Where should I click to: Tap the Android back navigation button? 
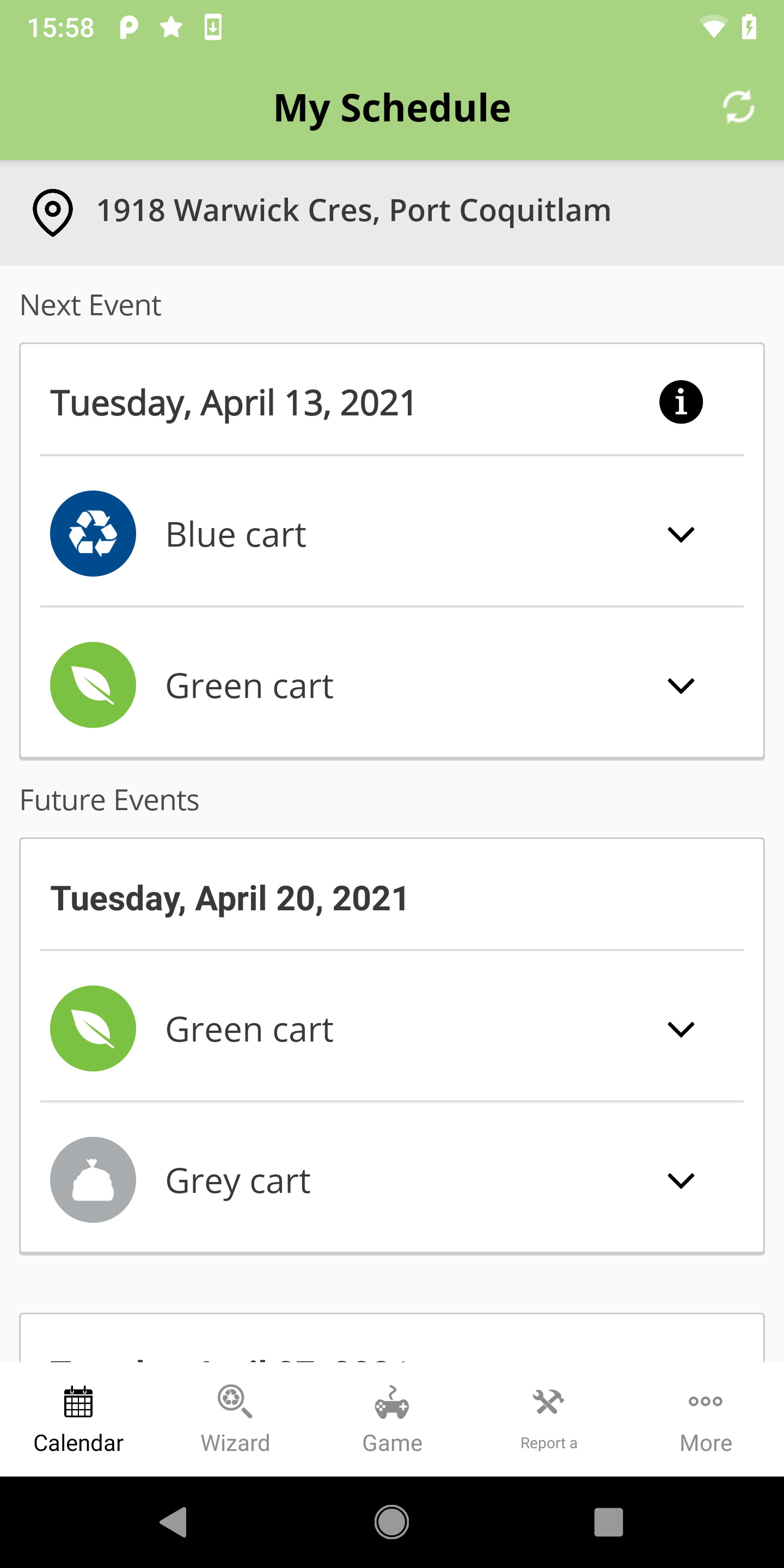tap(174, 1522)
